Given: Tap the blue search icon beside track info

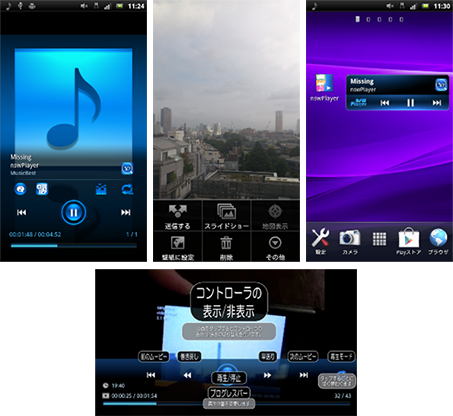Looking at the screenshot, I should pos(127,168).
